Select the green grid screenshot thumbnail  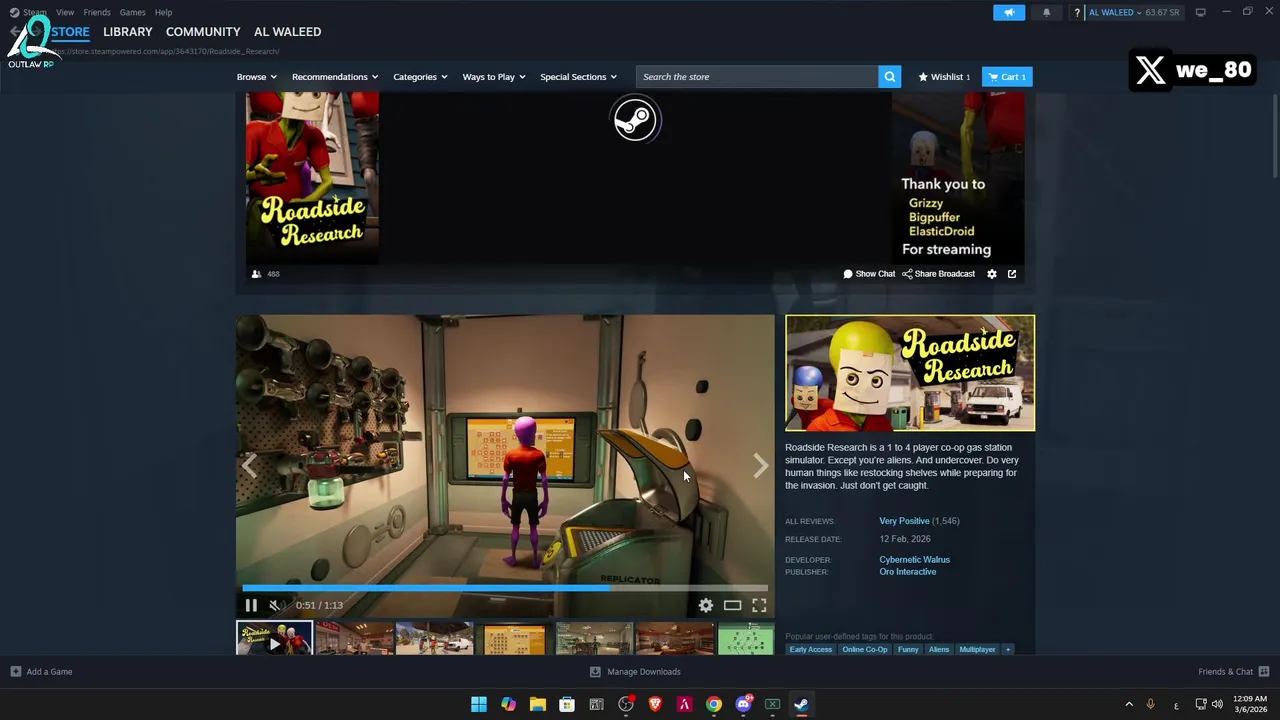746,639
